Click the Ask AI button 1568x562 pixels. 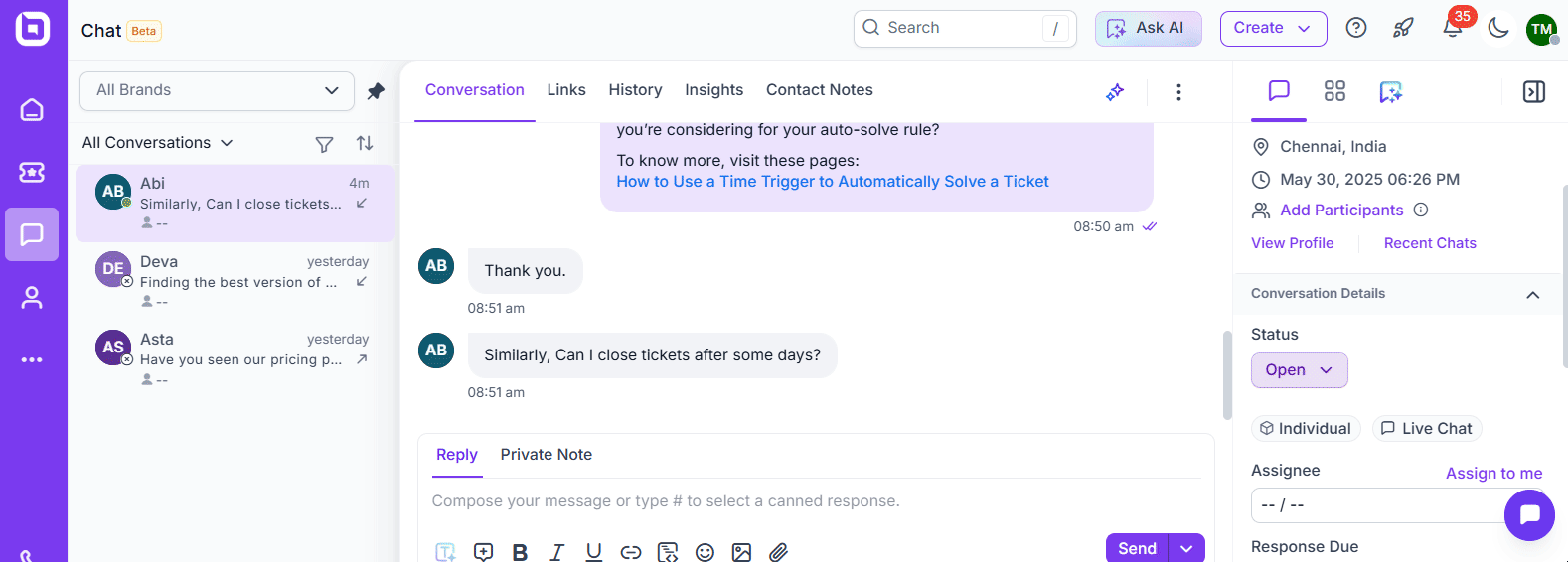1148,28
